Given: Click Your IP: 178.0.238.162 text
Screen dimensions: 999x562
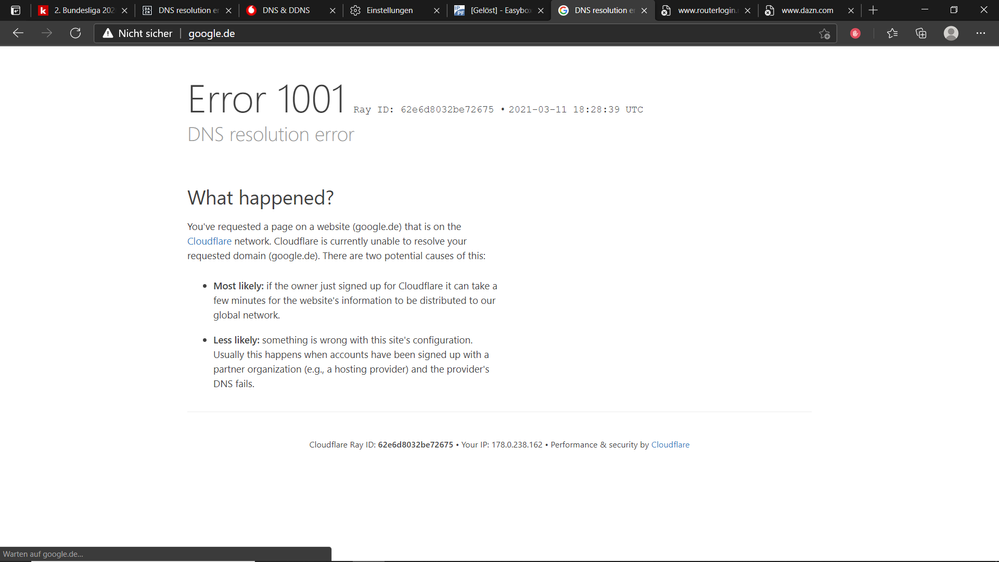Looking at the screenshot, I should 501,445.
